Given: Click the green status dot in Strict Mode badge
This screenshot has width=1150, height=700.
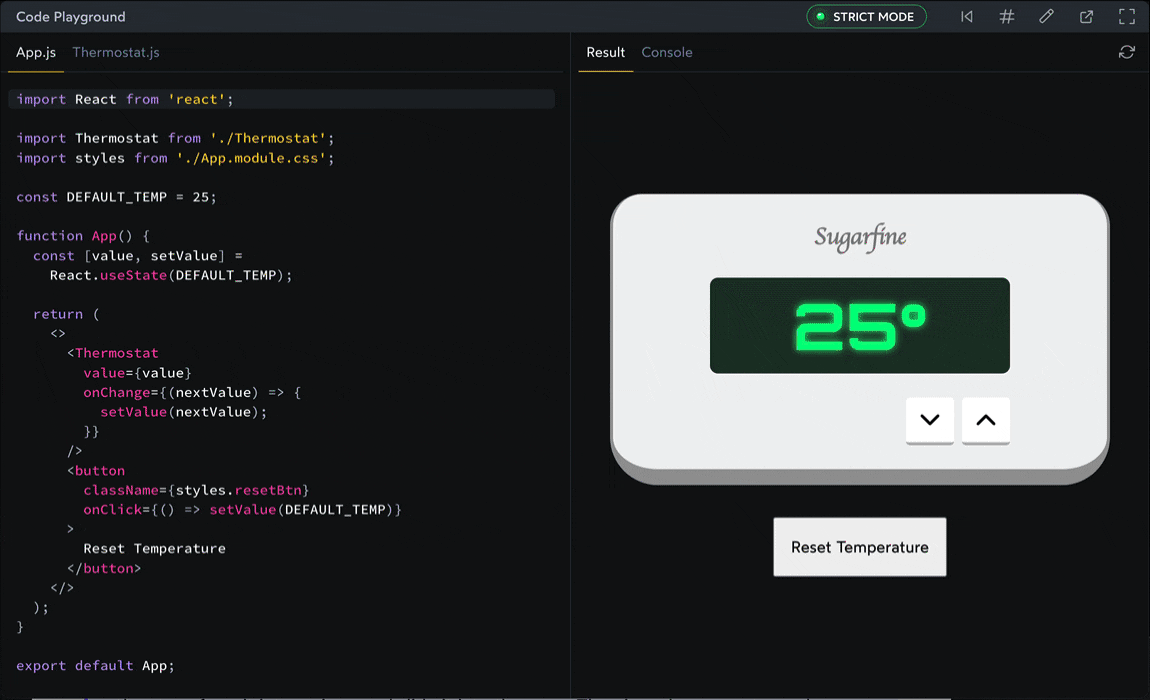Looking at the screenshot, I should click(x=821, y=16).
